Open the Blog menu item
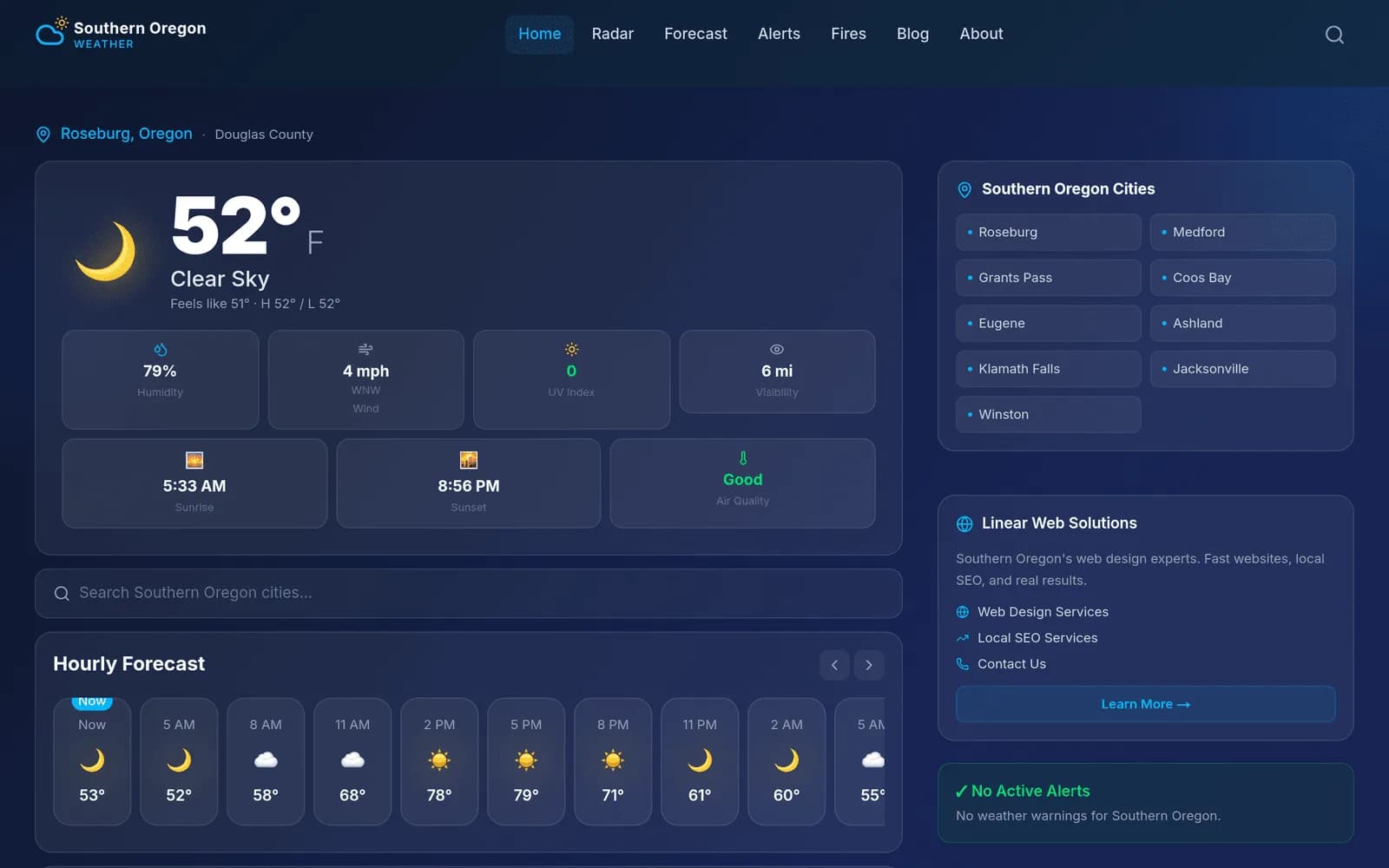This screenshot has width=1389, height=868. pos(912,34)
